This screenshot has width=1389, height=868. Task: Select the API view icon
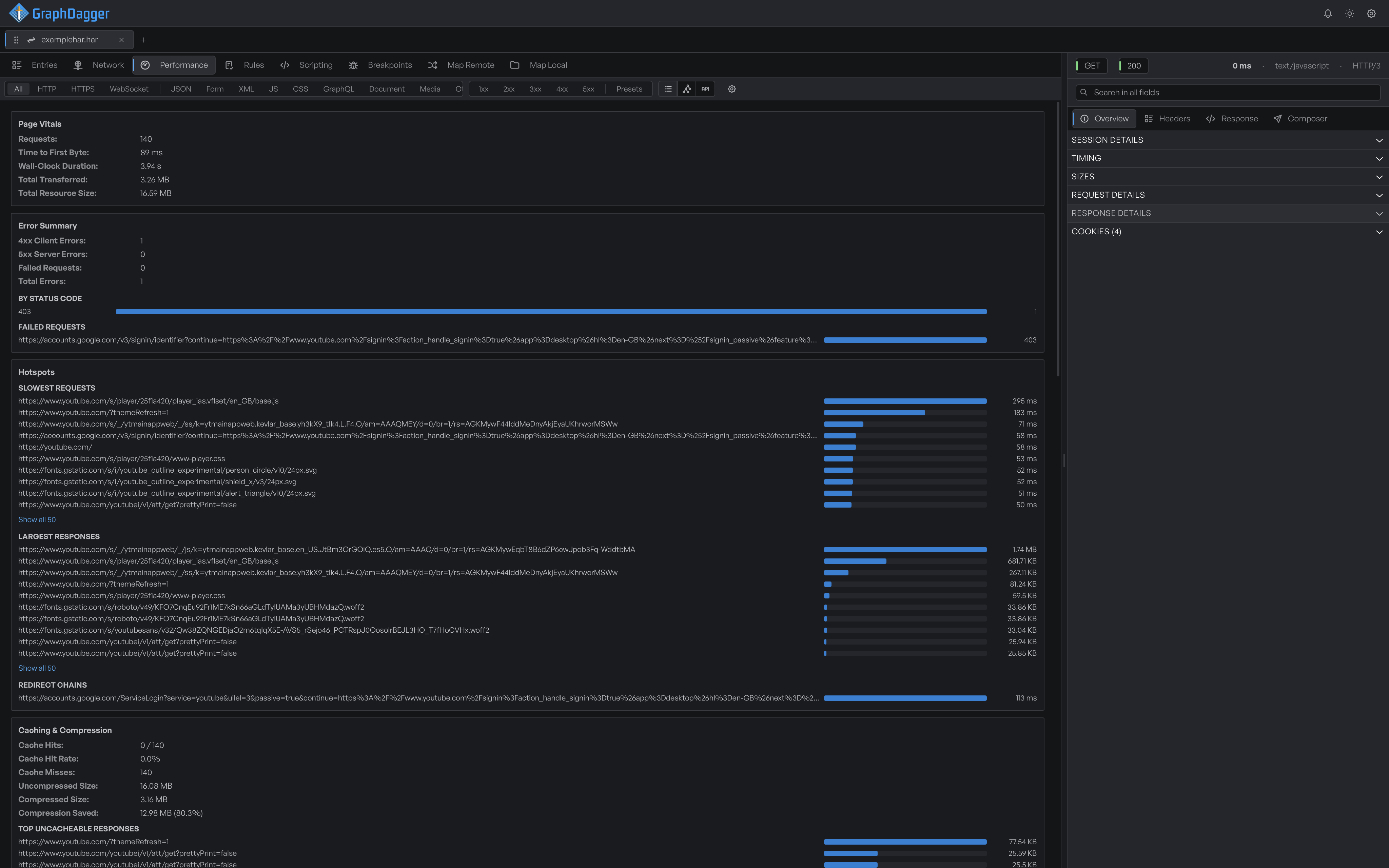coord(705,89)
